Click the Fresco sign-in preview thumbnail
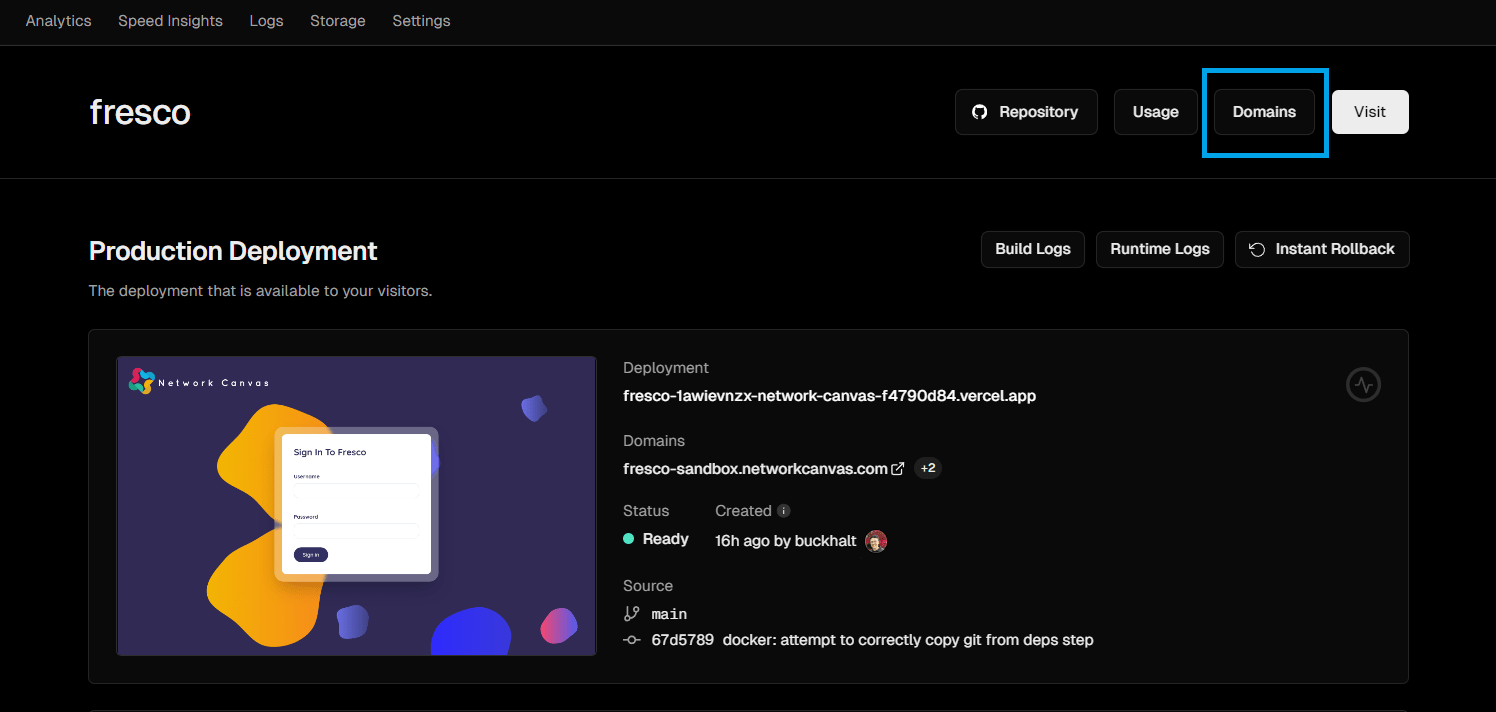 356,506
